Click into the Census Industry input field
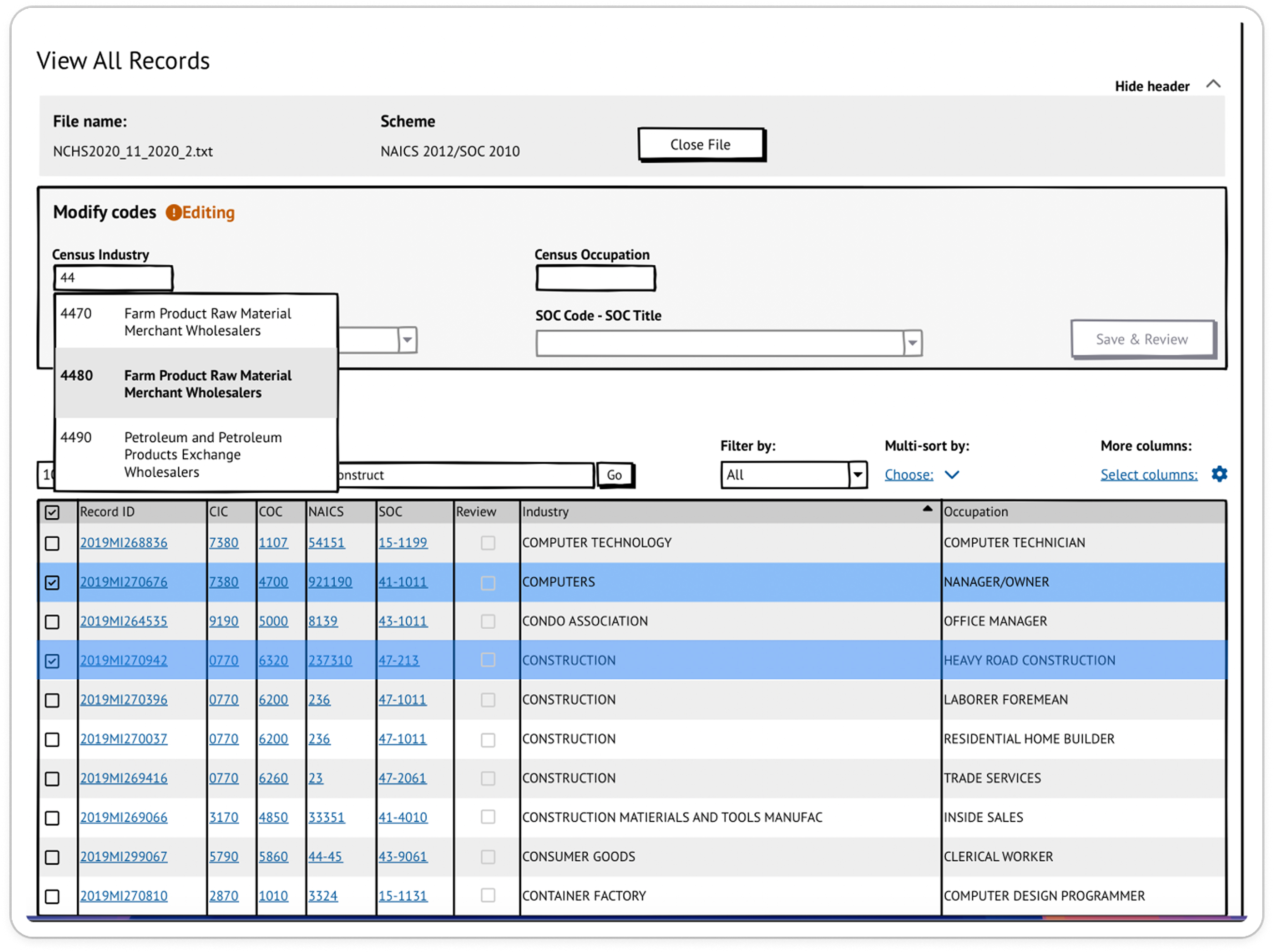The height and width of the screenshot is (952, 1274). pos(113,278)
